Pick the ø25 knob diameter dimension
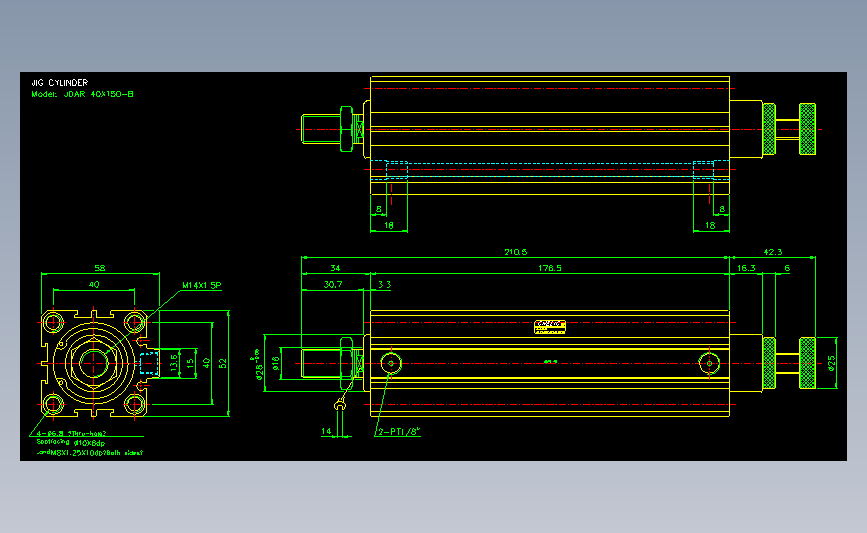 831,363
